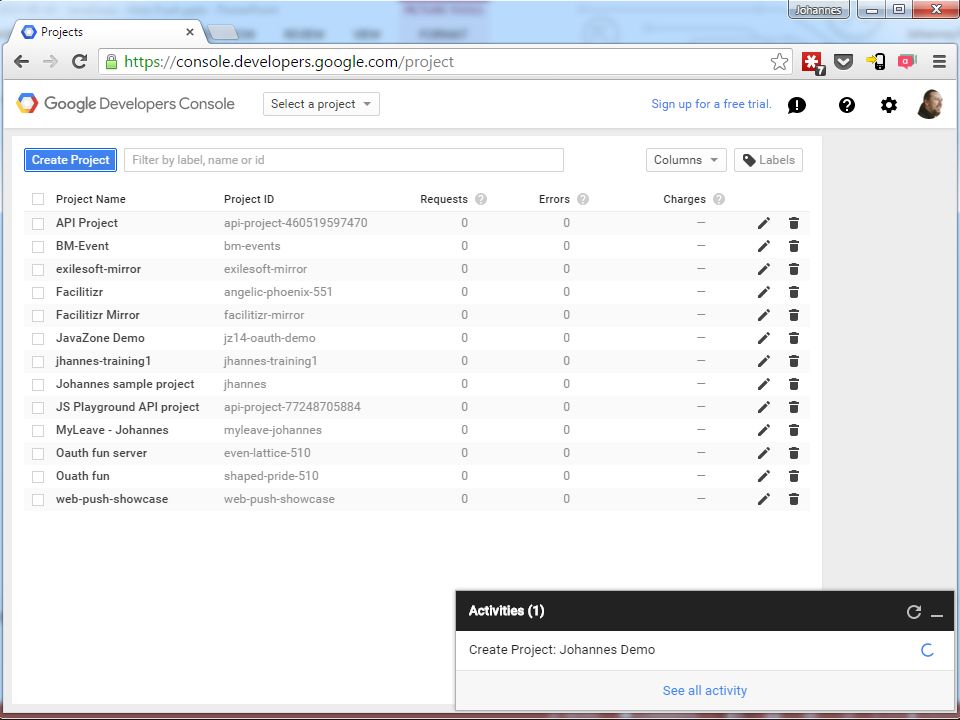Click the Charges column help icon
Viewport: 960px width, 720px height.
click(x=719, y=199)
